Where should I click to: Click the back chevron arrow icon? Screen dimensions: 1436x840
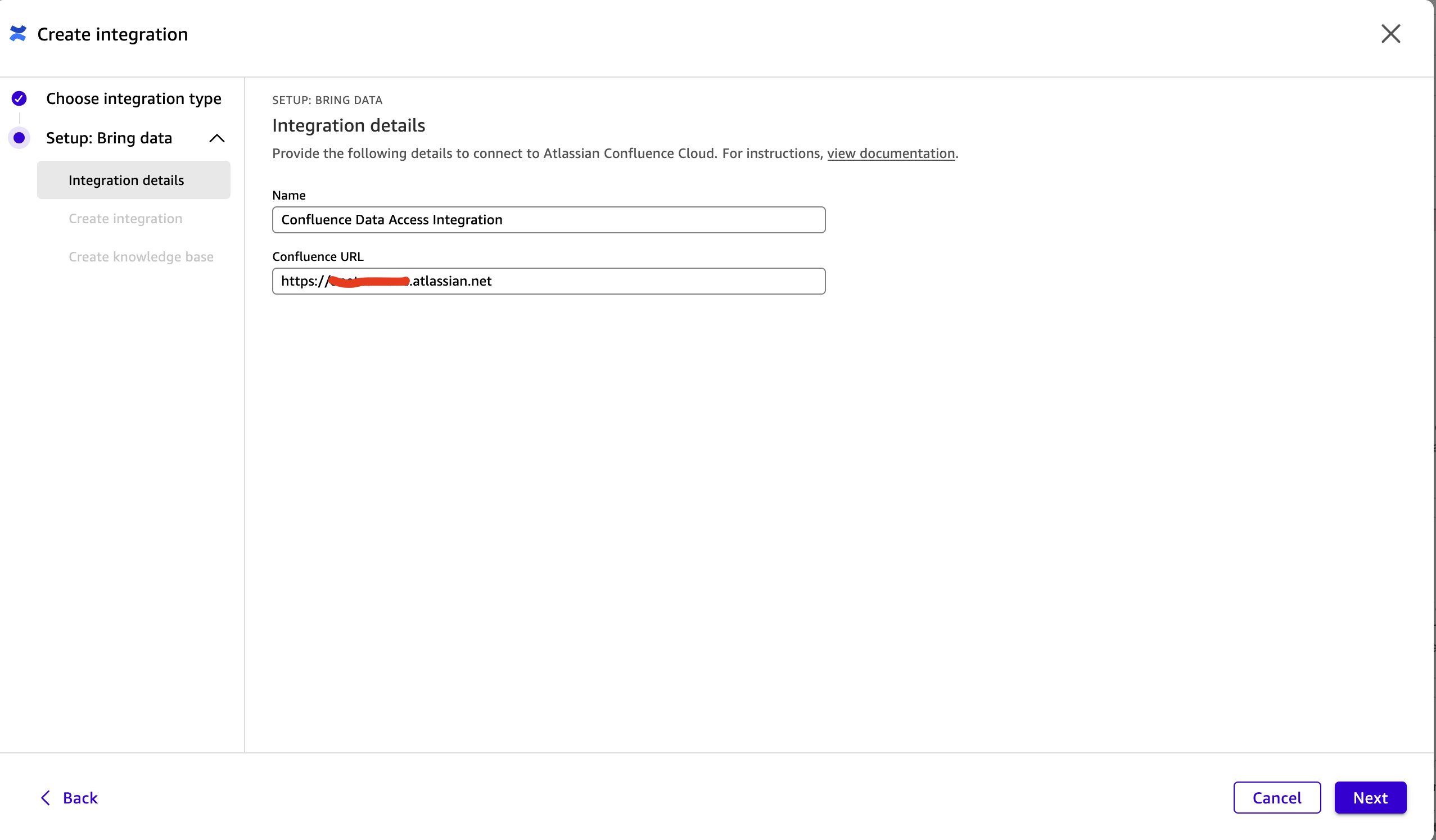point(46,798)
